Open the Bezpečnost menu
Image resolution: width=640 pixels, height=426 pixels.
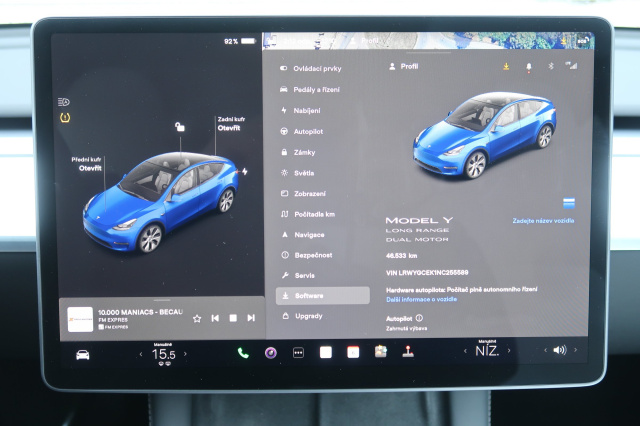click(307, 255)
